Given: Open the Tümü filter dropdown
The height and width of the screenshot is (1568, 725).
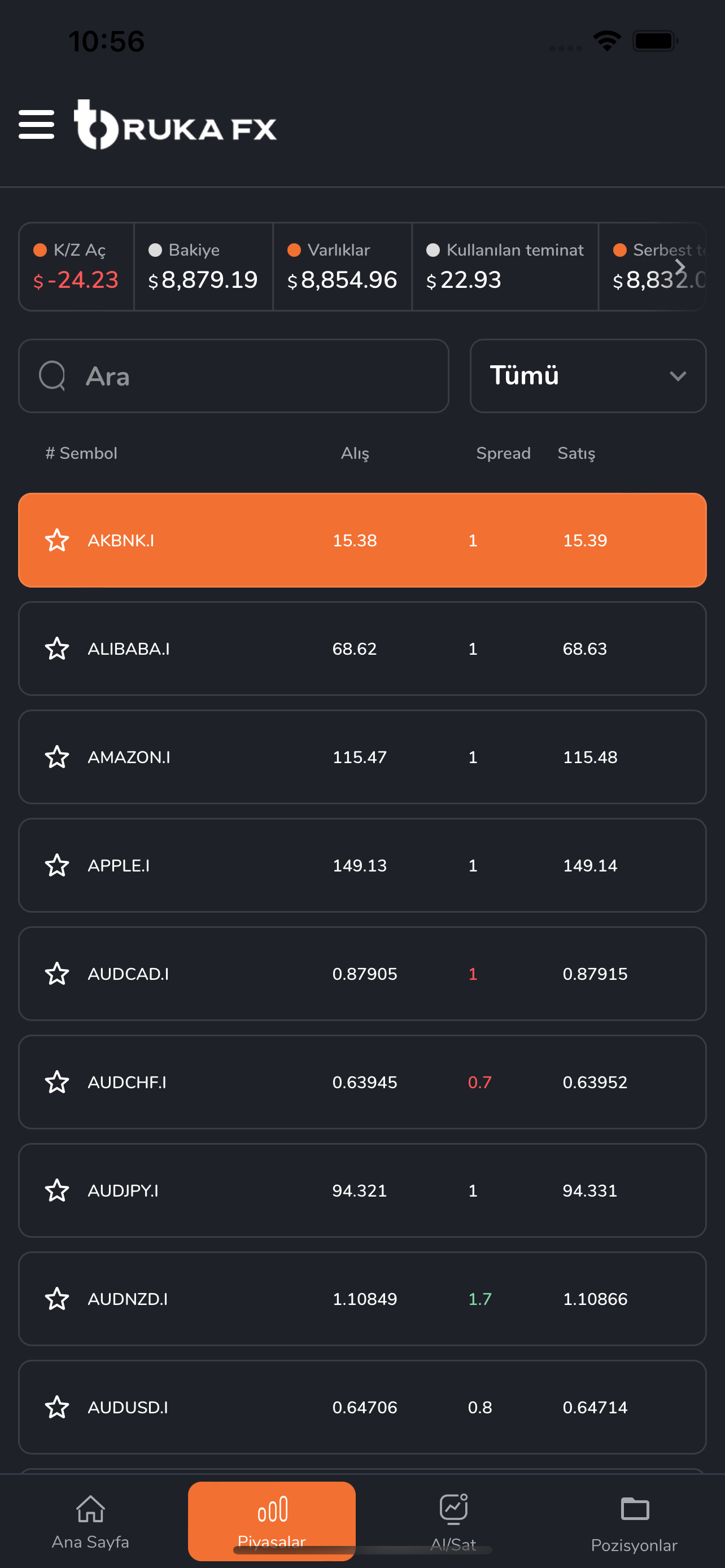Looking at the screenshot, I should tap(588, 375).
